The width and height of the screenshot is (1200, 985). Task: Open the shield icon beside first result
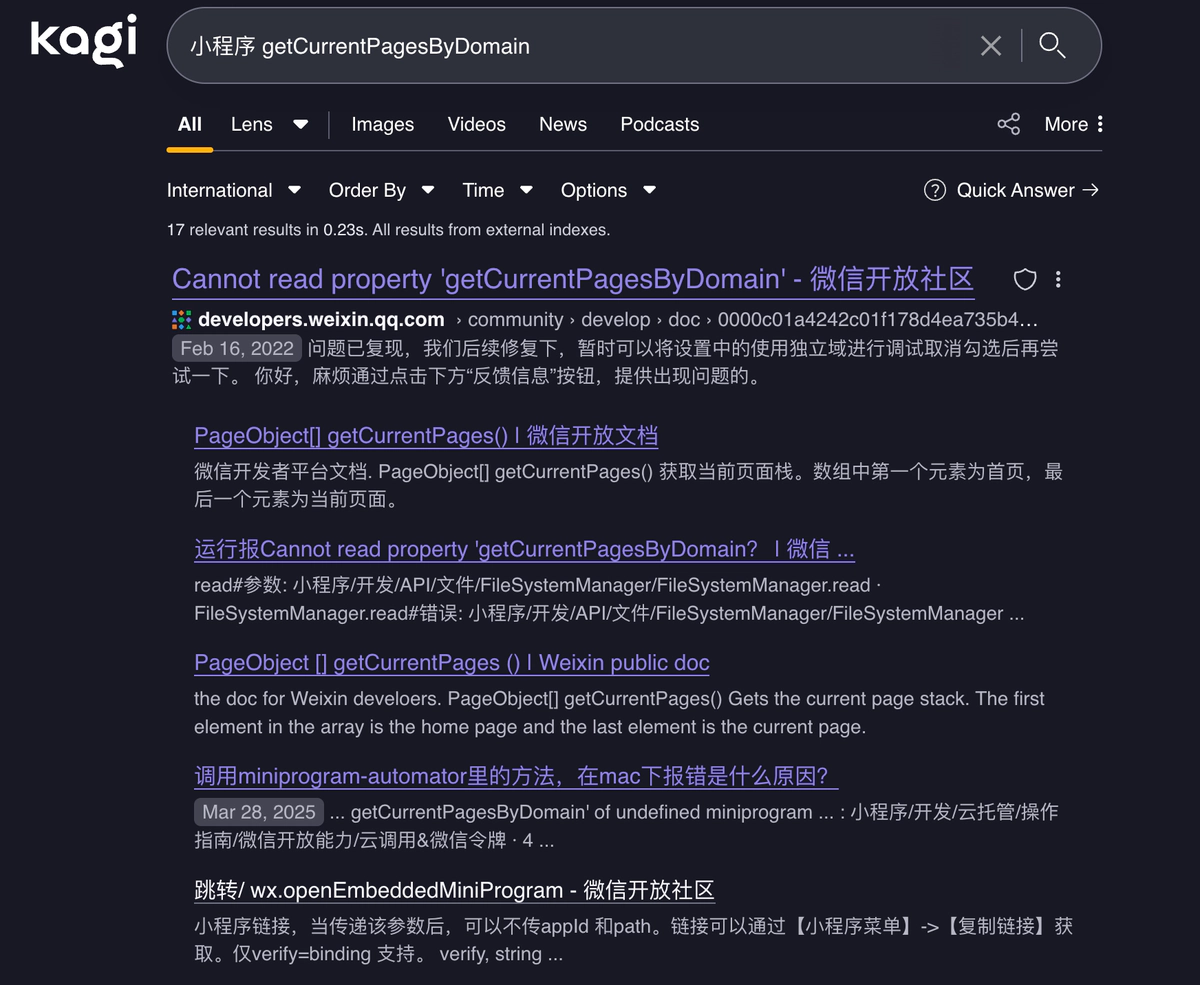coord(1025,279)
